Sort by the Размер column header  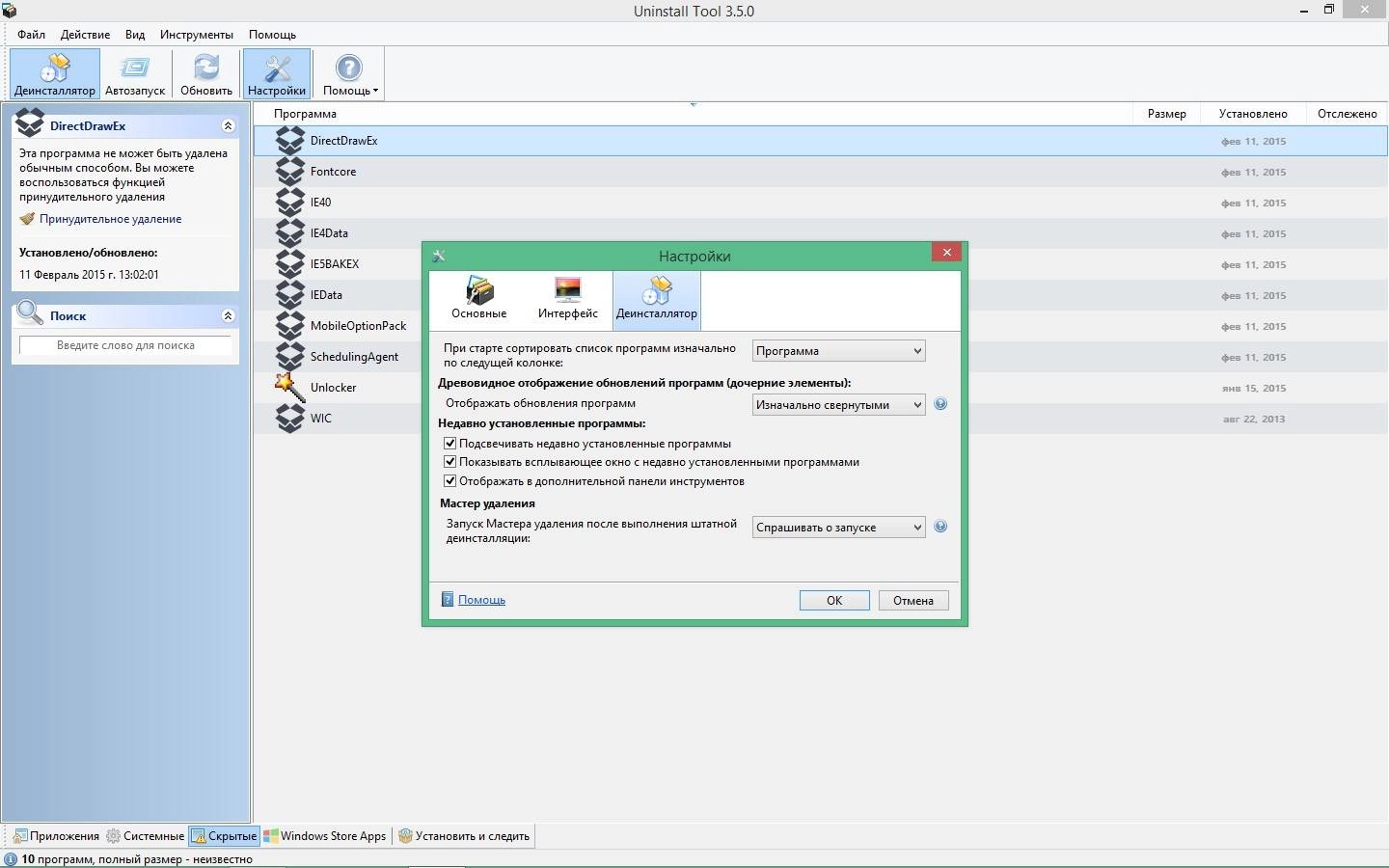1166,114
